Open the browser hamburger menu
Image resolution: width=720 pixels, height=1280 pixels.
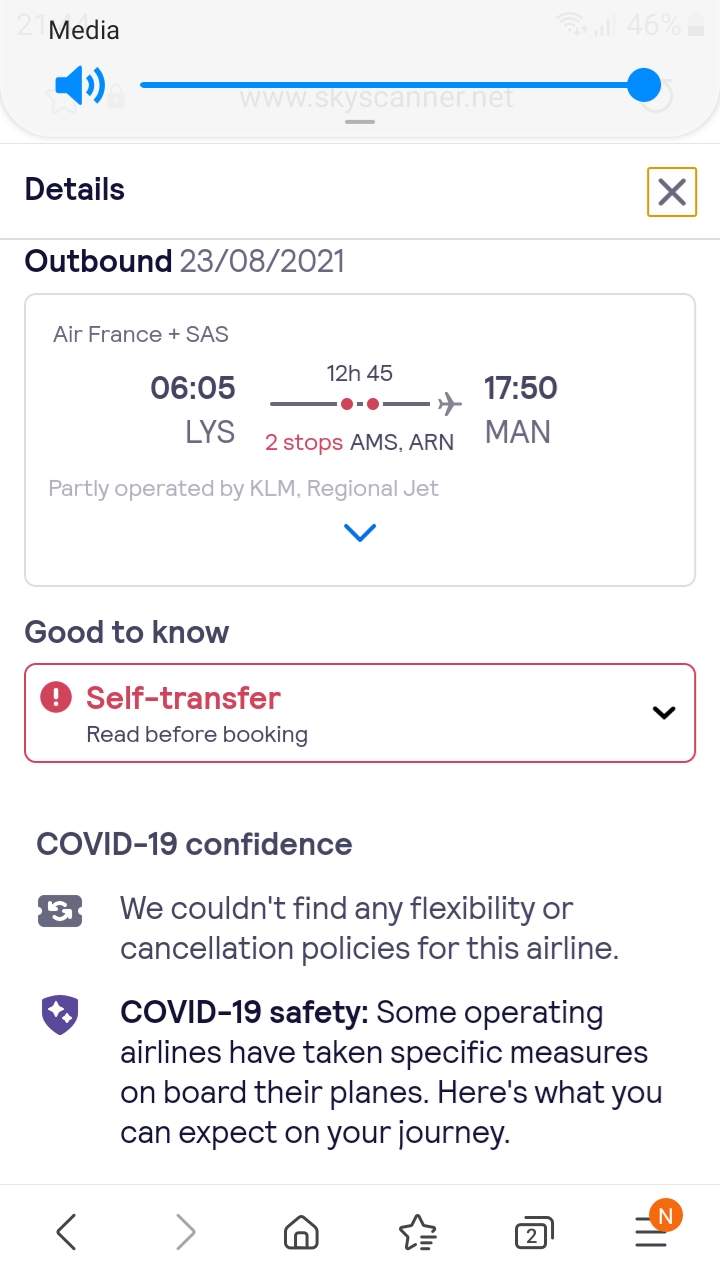651,1234
